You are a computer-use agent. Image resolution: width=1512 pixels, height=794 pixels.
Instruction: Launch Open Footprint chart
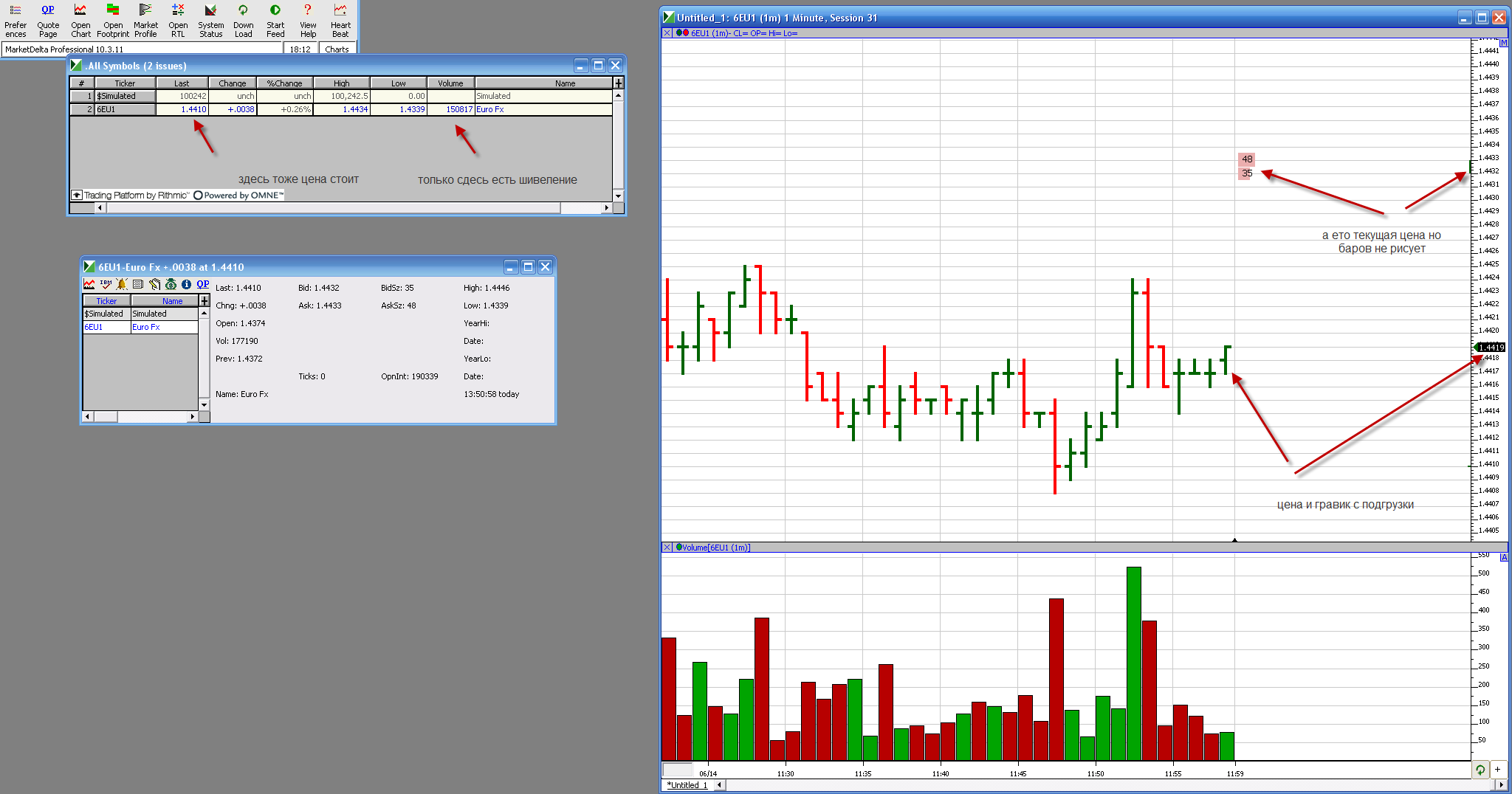coord(113,19)
